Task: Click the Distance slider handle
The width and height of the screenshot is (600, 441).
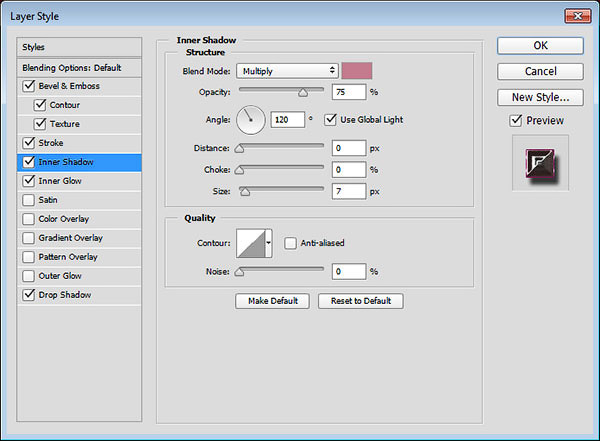Action: (x=239, y=149)
